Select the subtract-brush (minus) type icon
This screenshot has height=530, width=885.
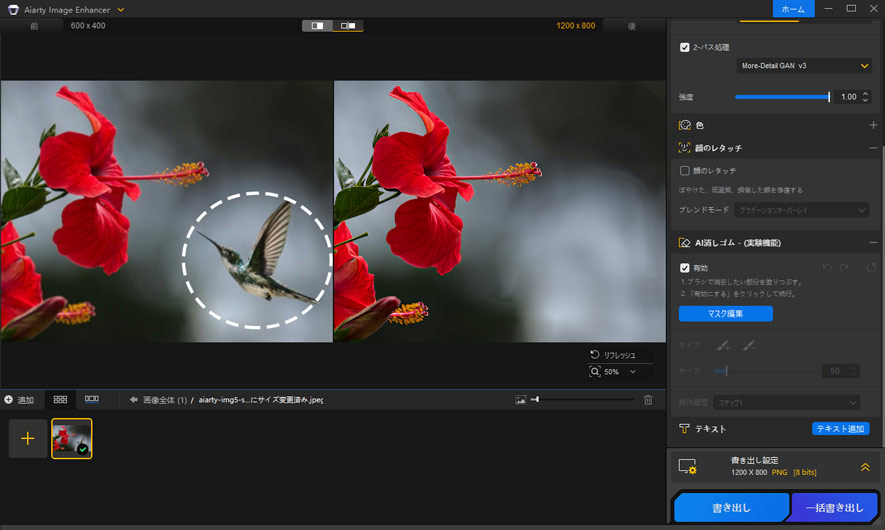pyautogui.click(x=749, y=345)
